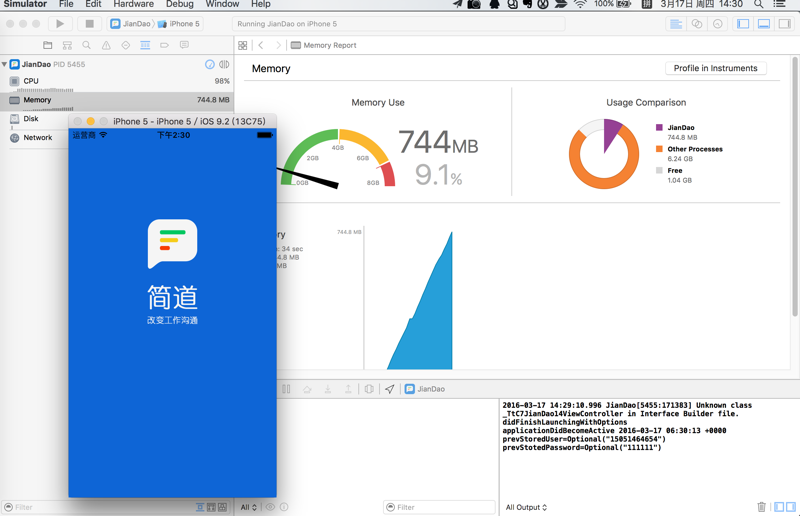Open the find navigator search icon

pos(87,45)
